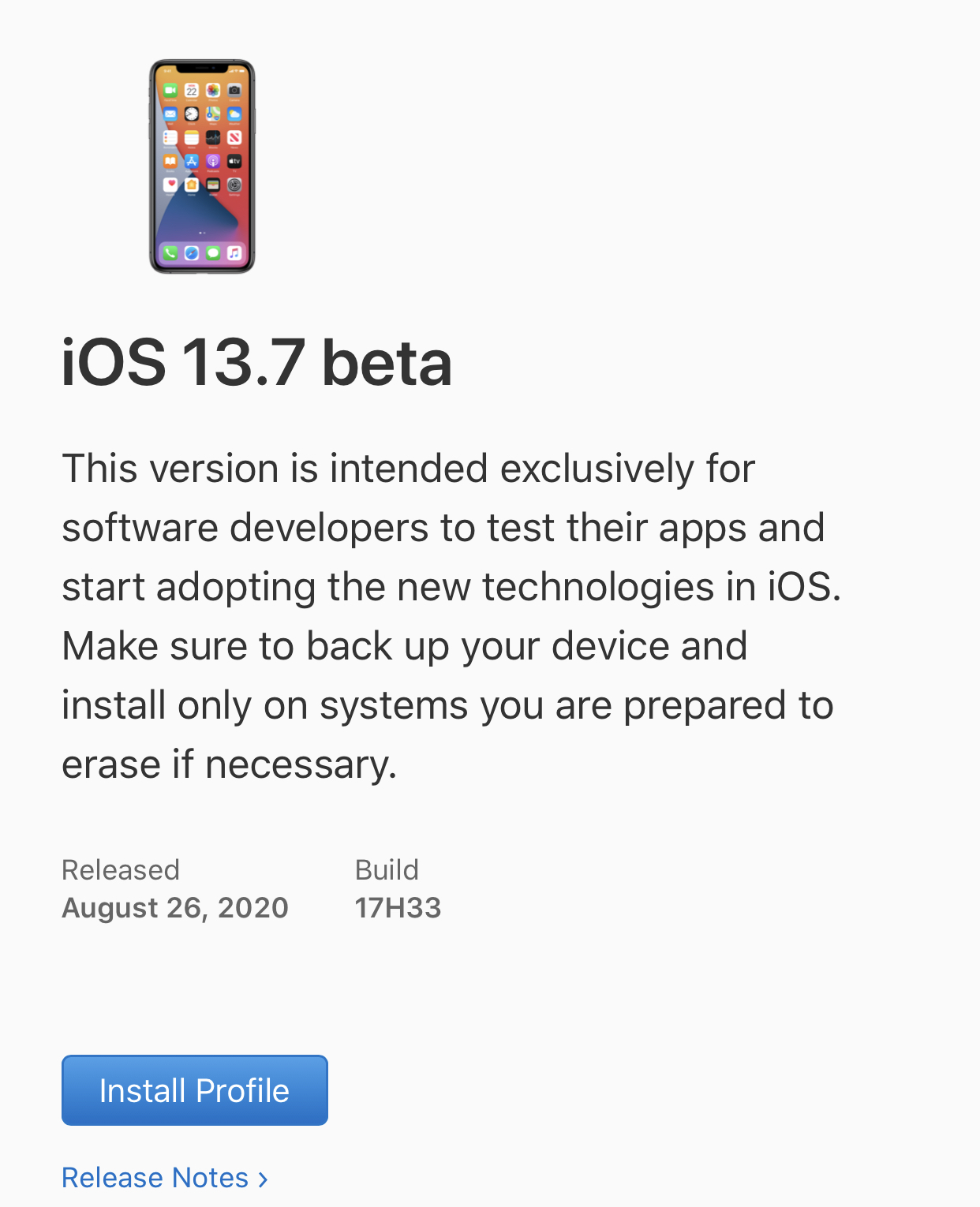Click the Safari compass icon in the dock

tap(192, 253)
